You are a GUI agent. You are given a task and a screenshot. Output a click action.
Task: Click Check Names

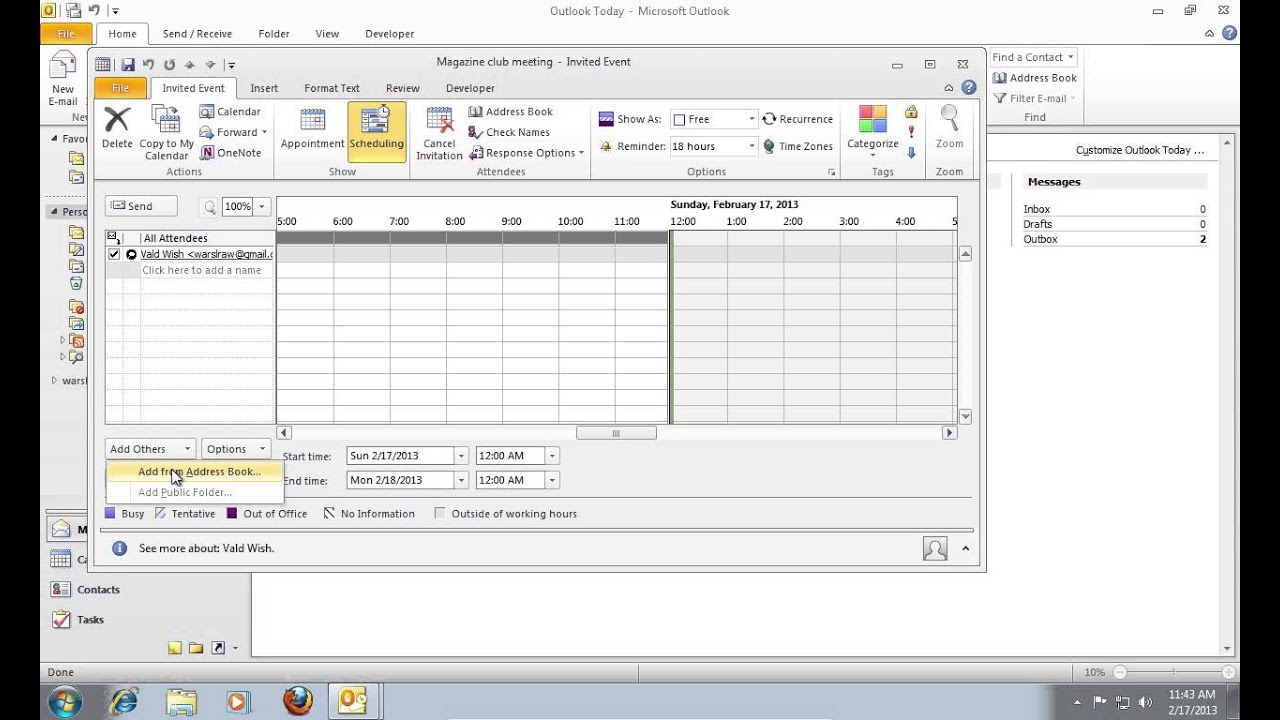click(509, 132)
